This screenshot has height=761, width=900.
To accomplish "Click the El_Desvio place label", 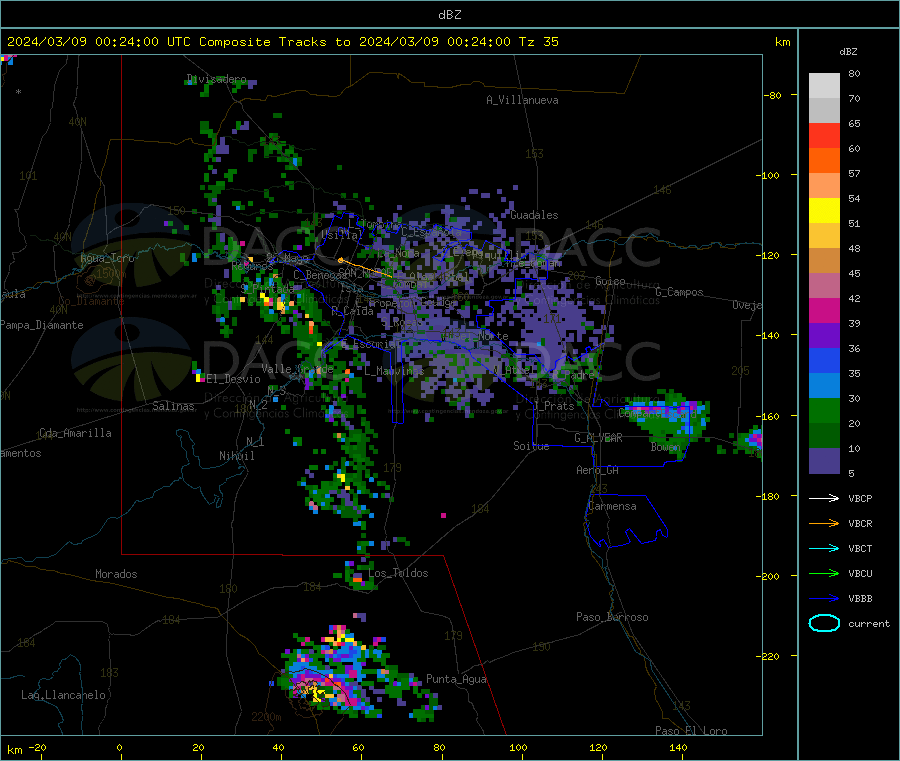I will click(233, 379).
